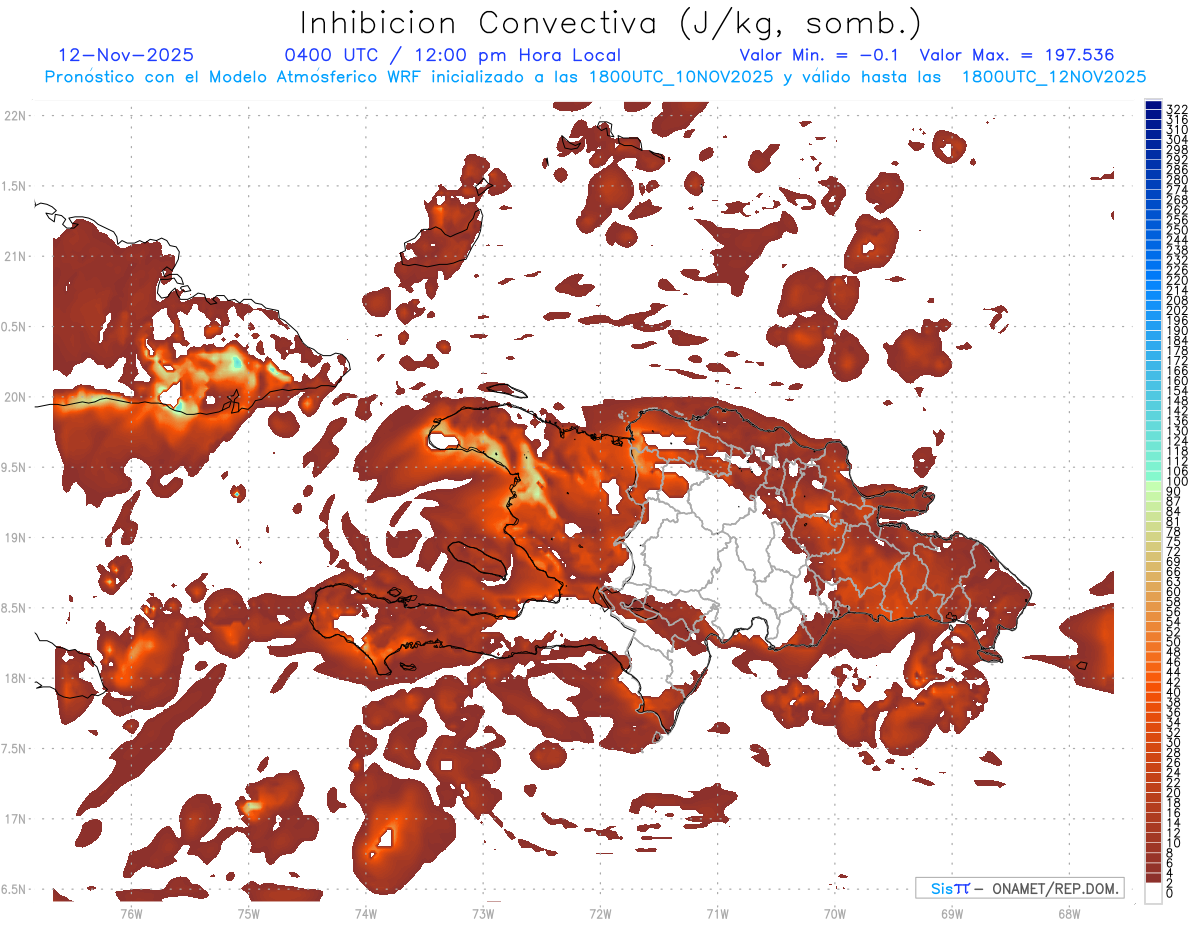Image resolution: width=1200 pixels, height=927 pixels.
Task: Click the '71W' longitude label
Action: pyautogui.click(x=717, y=913)
